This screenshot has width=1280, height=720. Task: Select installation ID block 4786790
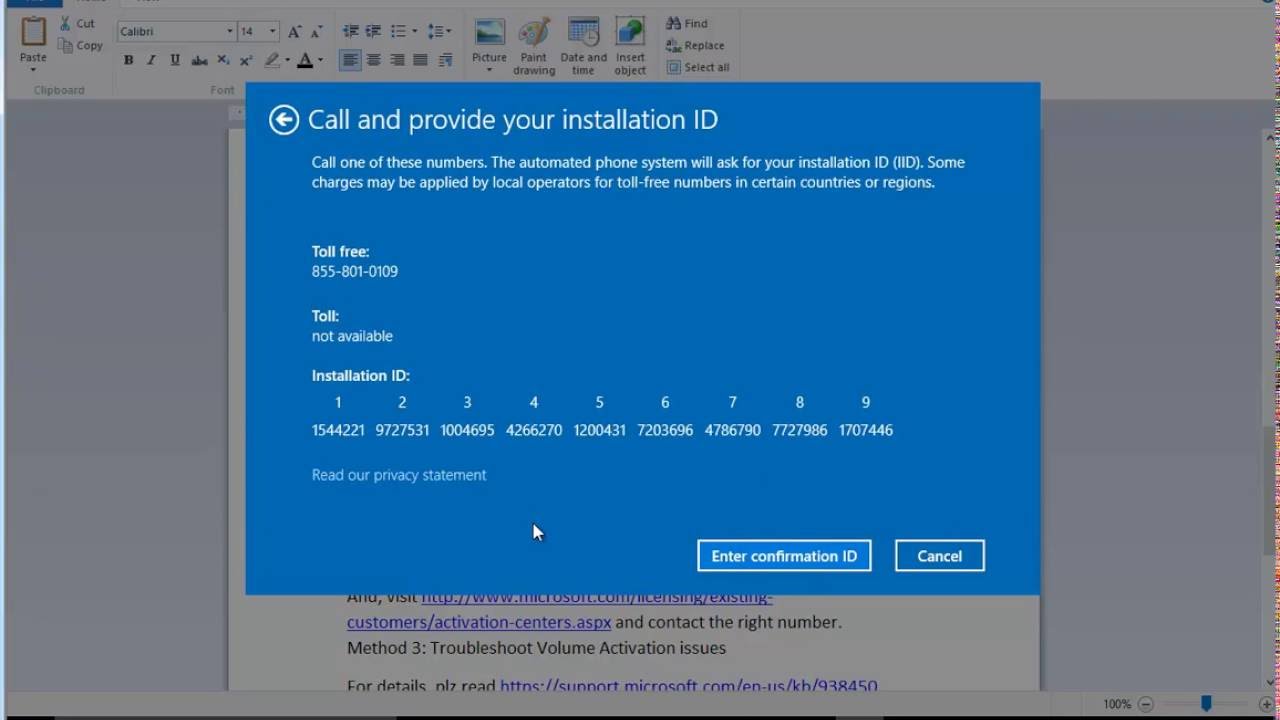732,430
